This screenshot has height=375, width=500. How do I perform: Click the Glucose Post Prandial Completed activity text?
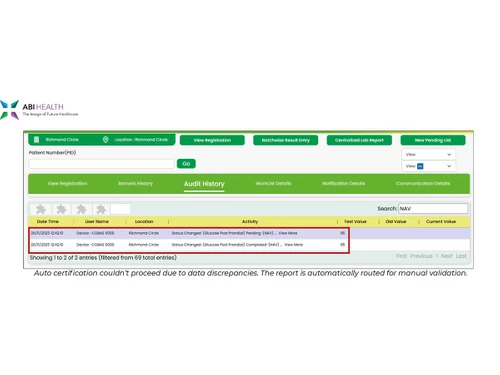coord(227,245)
